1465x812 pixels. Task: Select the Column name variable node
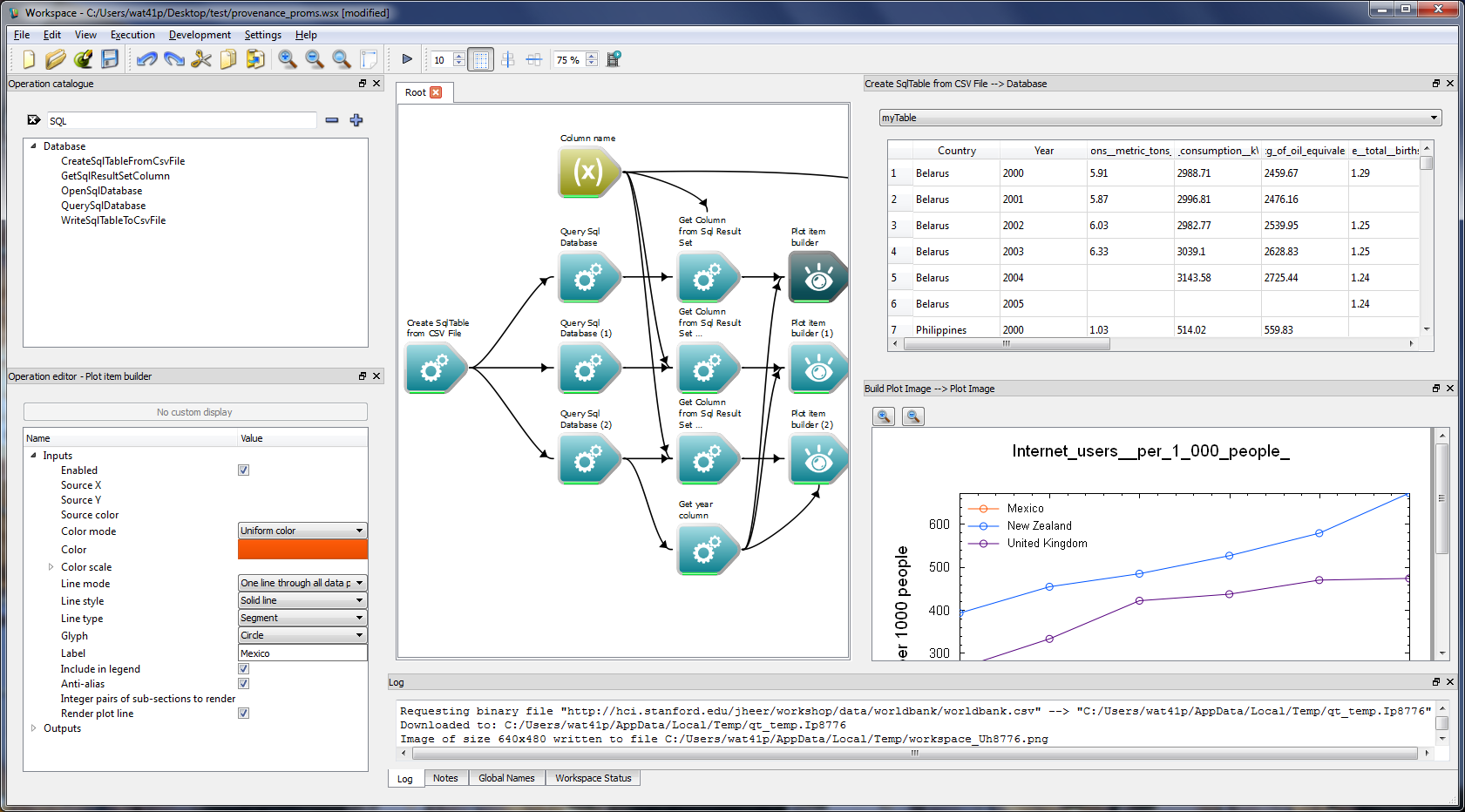click(589, 173)
